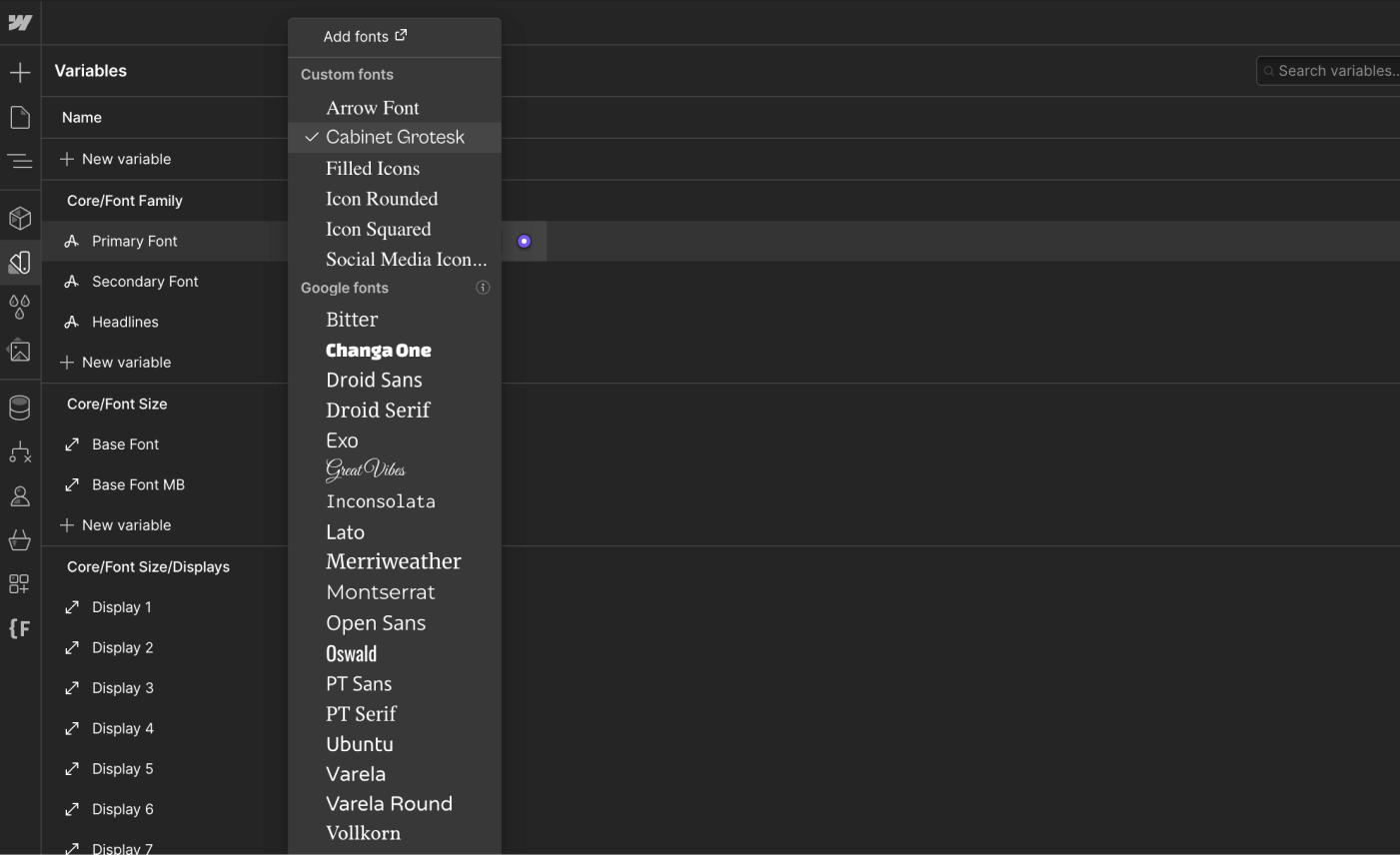Pick Inconsolata from the Google fonts list
This screenshot has height=855, width=1400.
click(381, 500)
